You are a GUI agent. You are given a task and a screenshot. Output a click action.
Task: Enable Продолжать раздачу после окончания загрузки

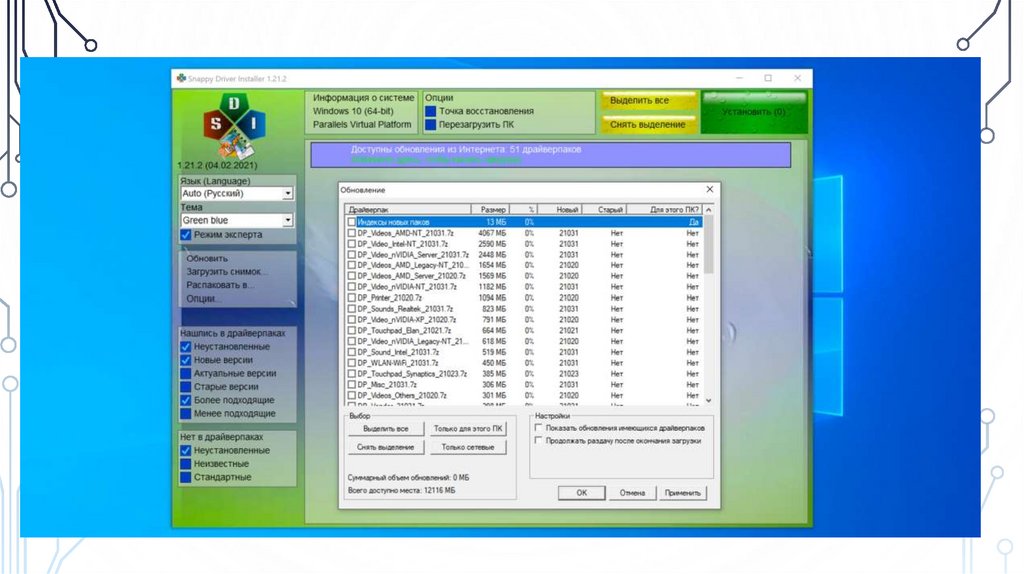point(539,441)
